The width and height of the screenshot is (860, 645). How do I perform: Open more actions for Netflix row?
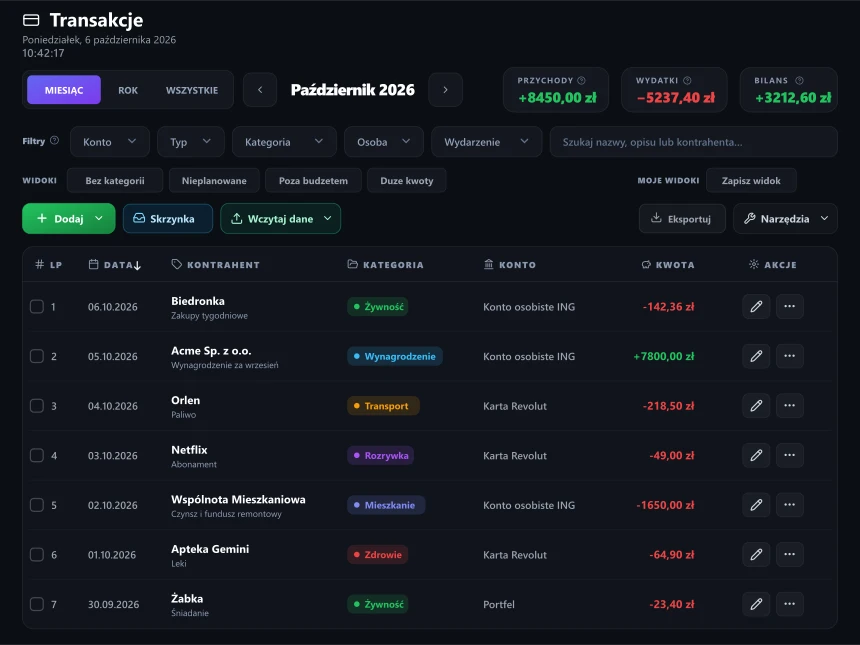tap(790, 455)
